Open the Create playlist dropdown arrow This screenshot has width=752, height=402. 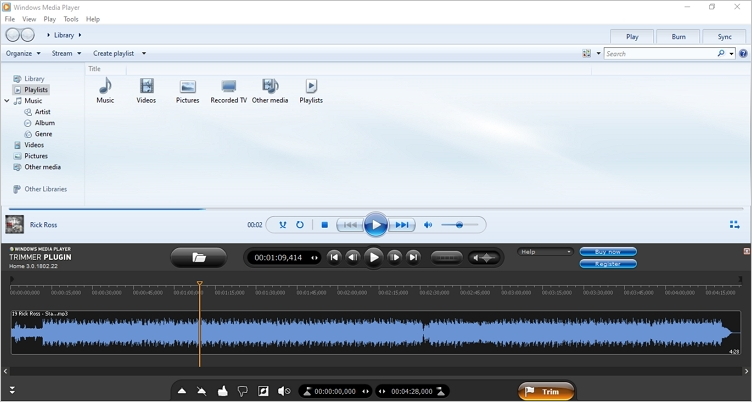tap(143, 53)
